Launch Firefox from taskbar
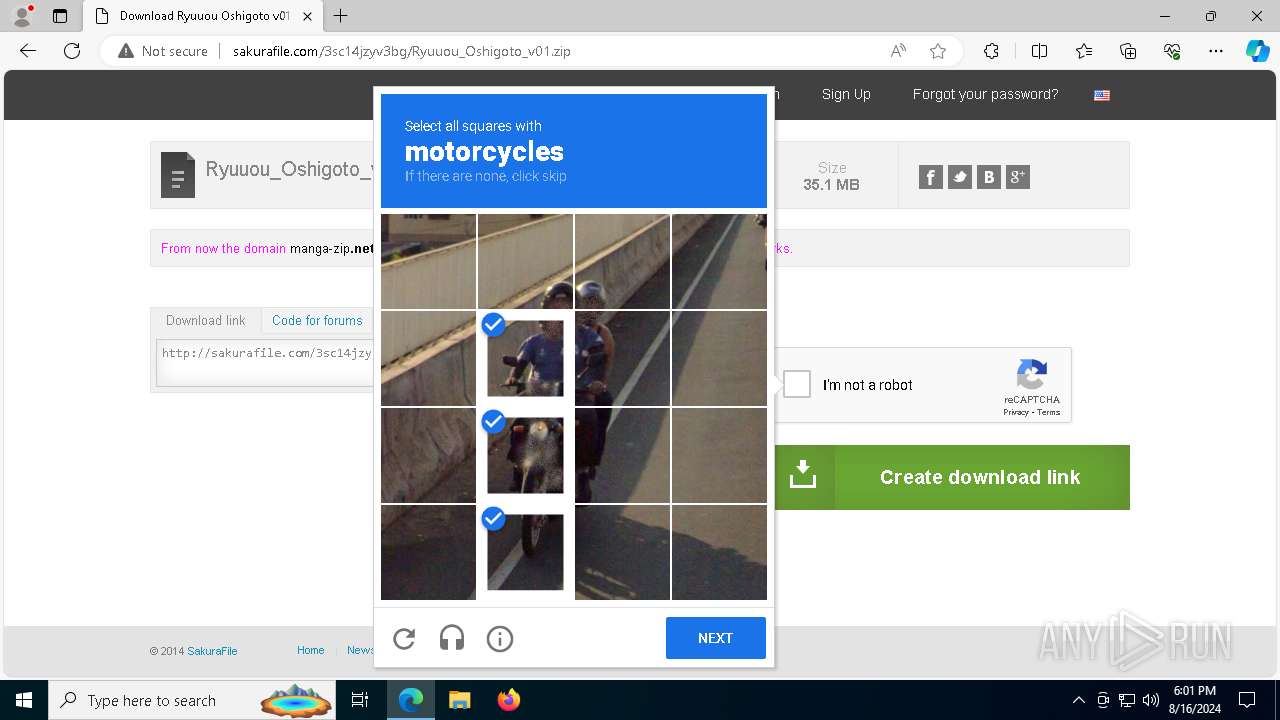The width and height of the screenshot is (1280, 720). (508, 700)
